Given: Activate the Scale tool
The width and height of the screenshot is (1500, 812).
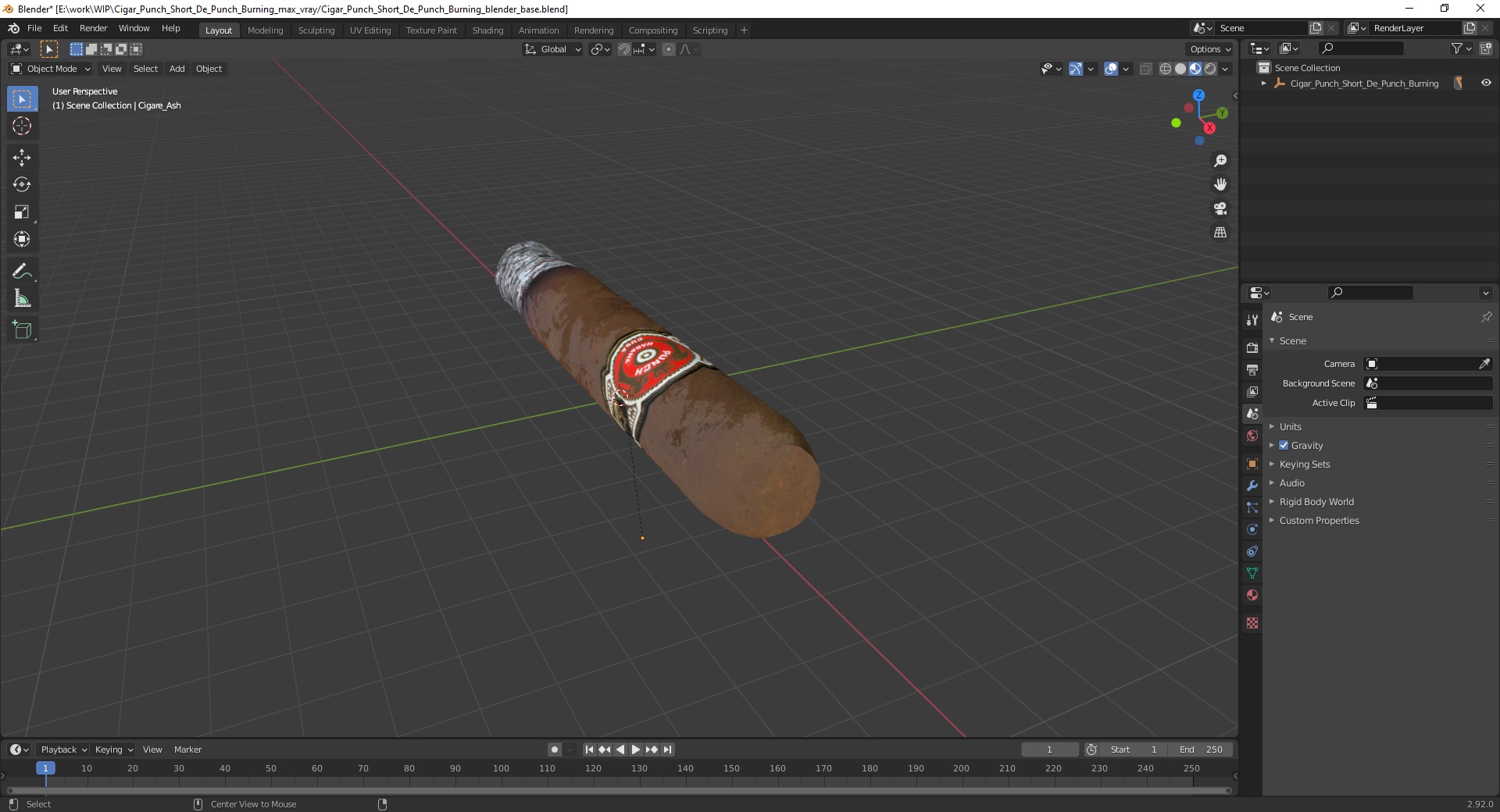Looking at the screenshot, I should [x=22, y=212].
